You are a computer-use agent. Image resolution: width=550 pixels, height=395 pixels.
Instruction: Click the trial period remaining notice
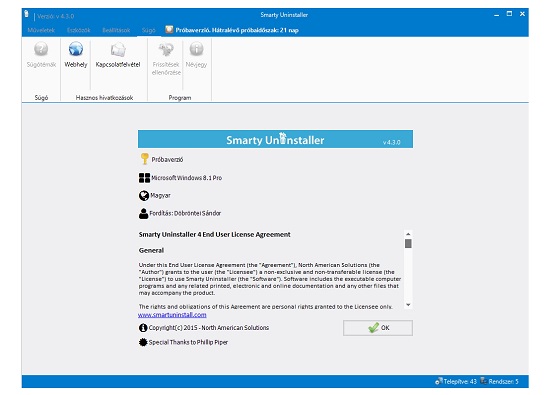coord(237,30)
